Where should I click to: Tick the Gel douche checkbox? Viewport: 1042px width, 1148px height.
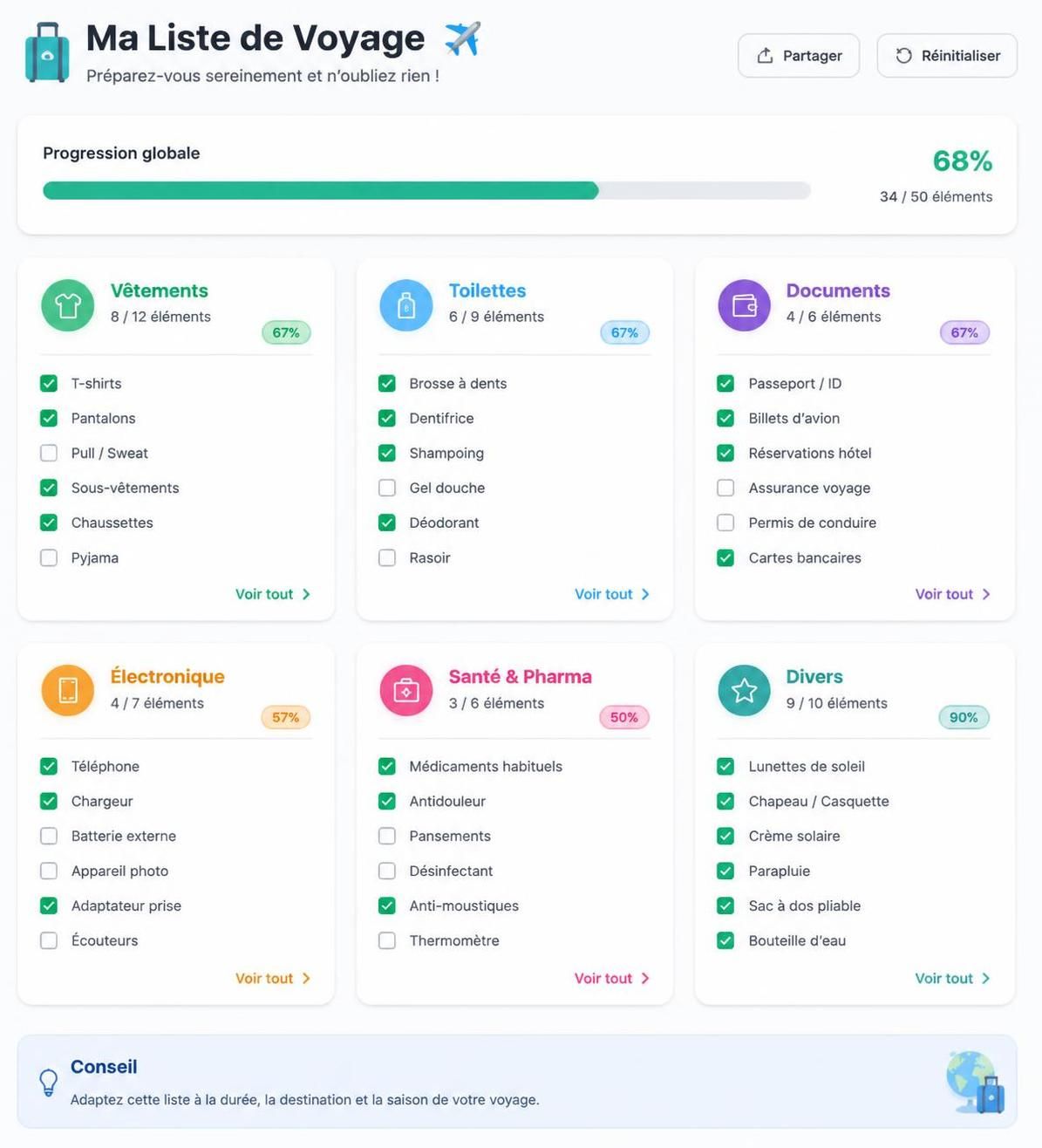point(387,488)
